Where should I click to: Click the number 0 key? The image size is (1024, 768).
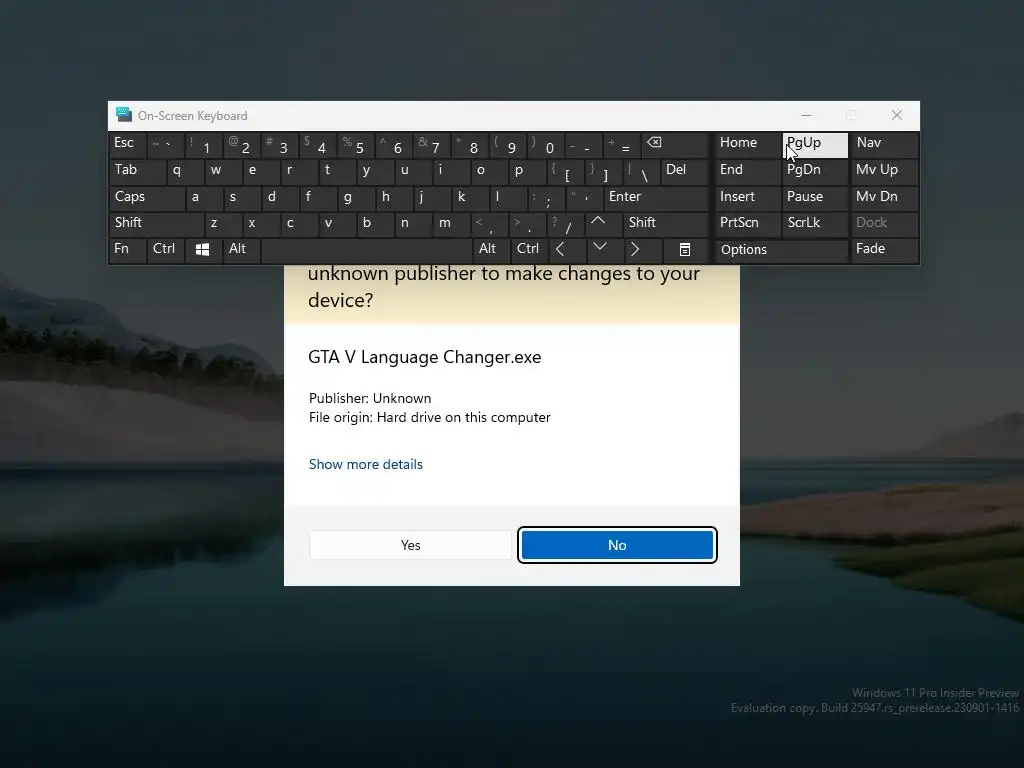pos(546,144)
